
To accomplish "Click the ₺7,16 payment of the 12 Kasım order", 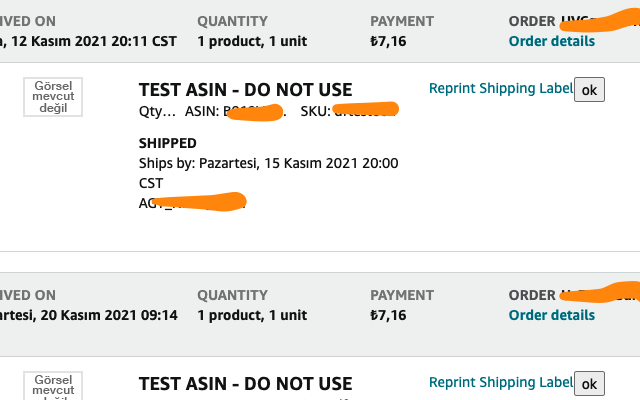I will click(388, 41).
